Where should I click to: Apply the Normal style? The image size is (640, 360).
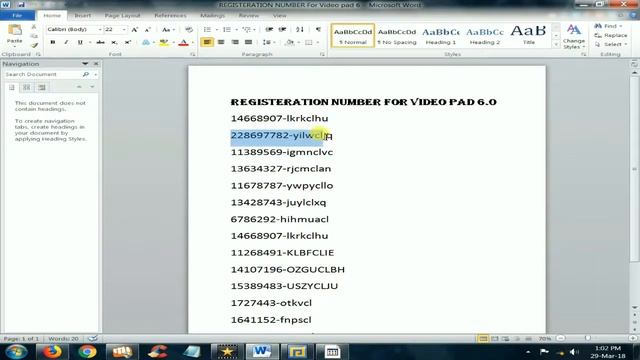pyautogui.click(x=353, y=36)
